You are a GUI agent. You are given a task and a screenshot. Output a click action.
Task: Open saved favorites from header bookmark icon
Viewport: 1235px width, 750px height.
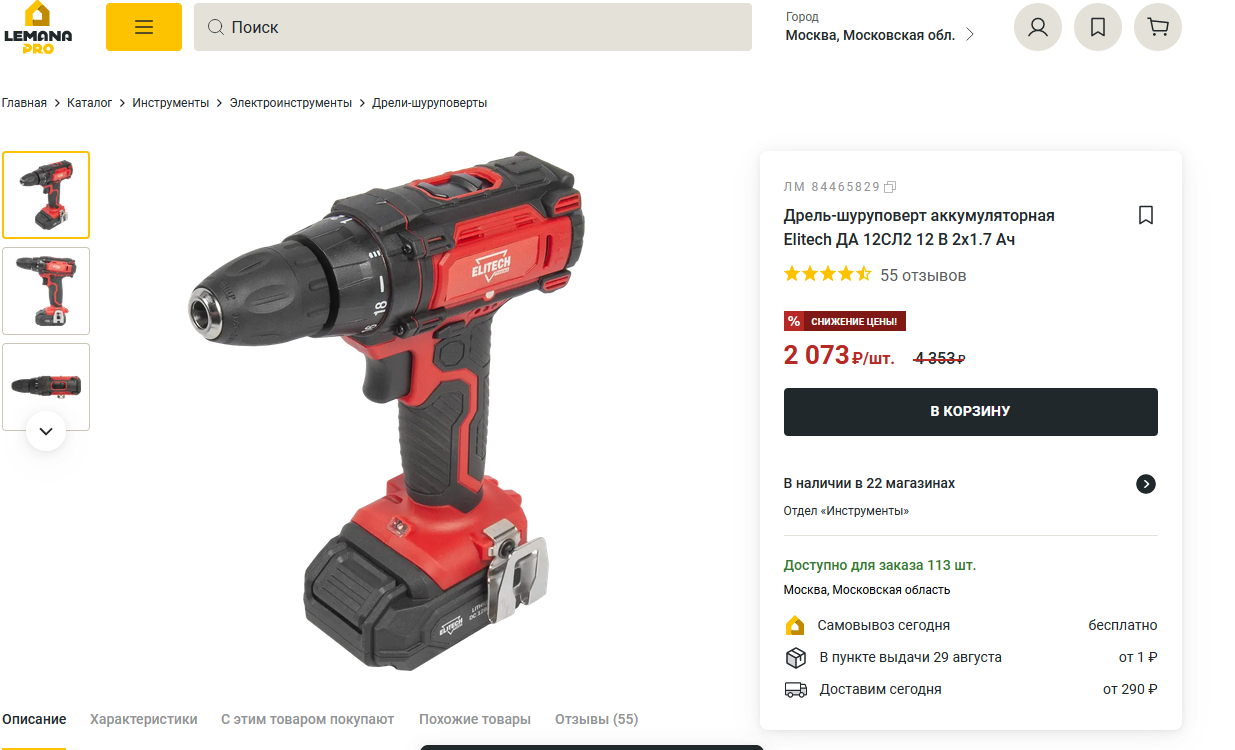[x=1098, y=27]
